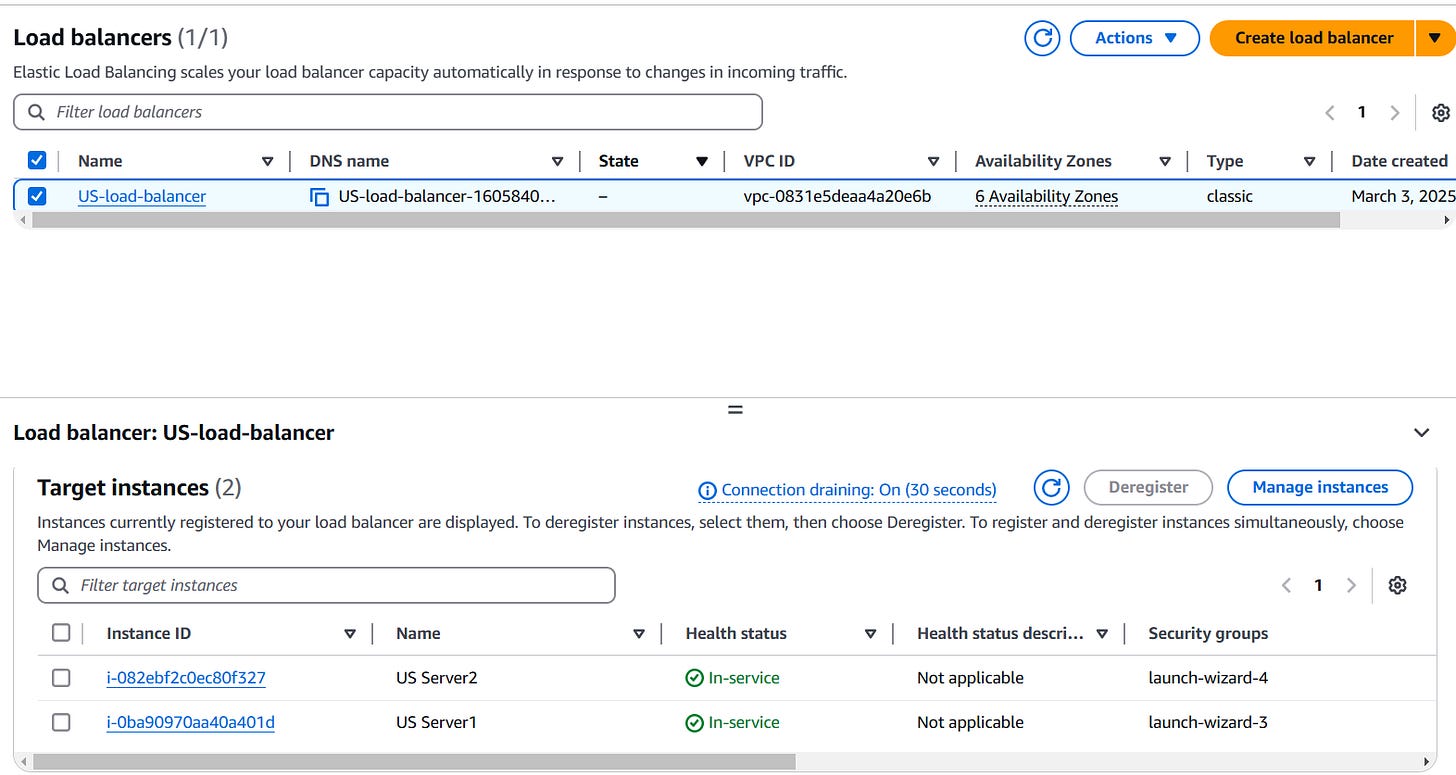Select checkbox for instance i-082ebf2c0ec80f327
The width and height of the screenshot is (1456, 775).
point(61,677)
